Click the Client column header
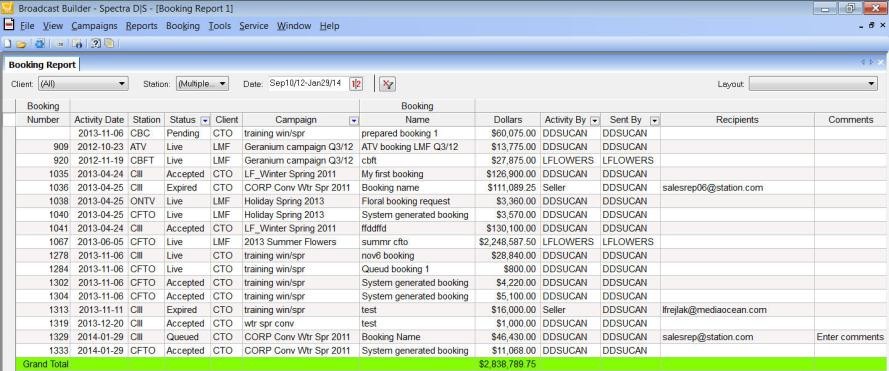Image resolution: width=889 pixels, height=371 pixels. click(227, 120)
